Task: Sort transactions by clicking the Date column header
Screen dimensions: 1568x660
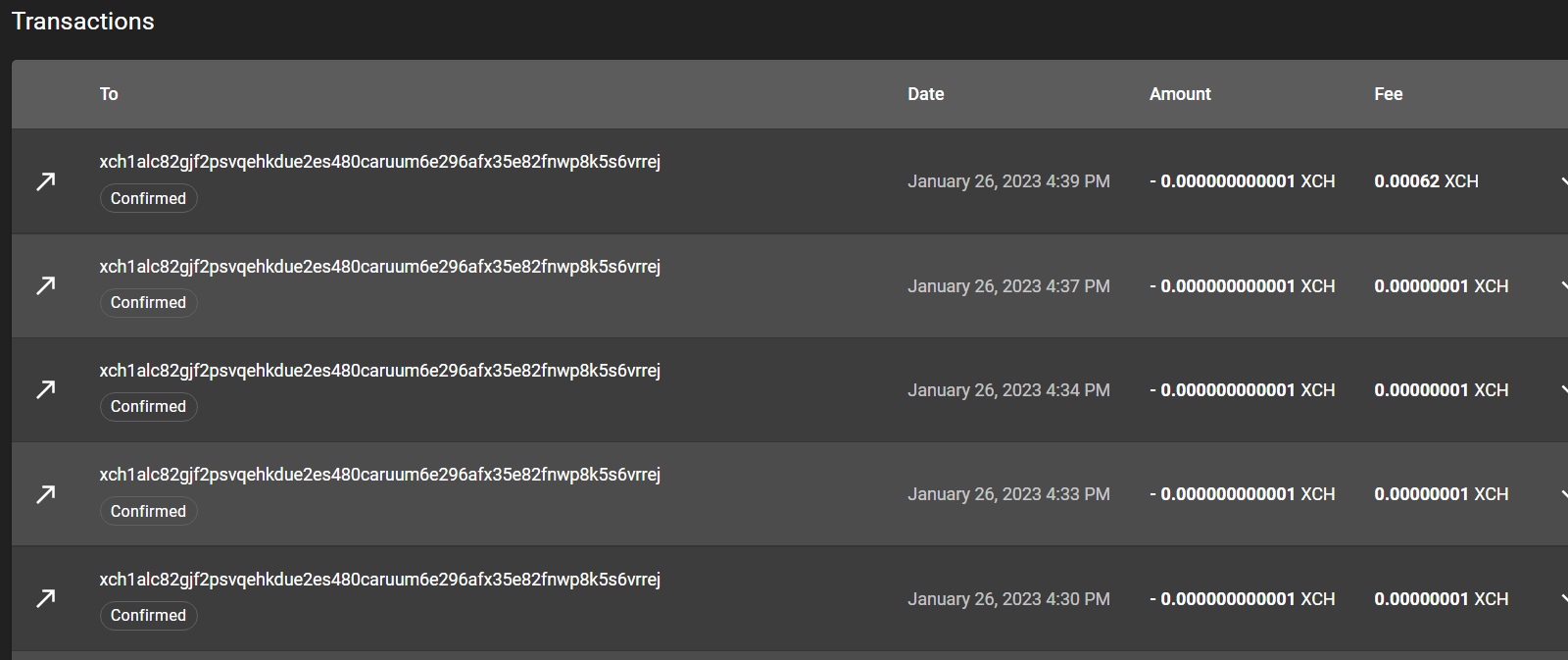Action: (925, 93)
